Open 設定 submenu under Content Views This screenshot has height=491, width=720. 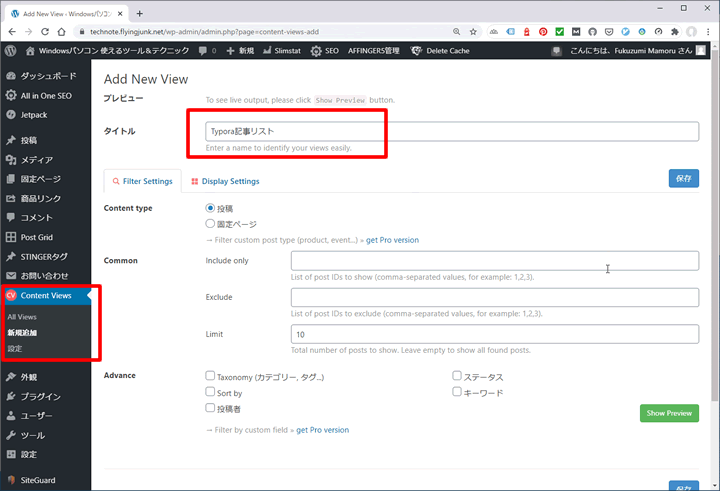coord(15,349)
